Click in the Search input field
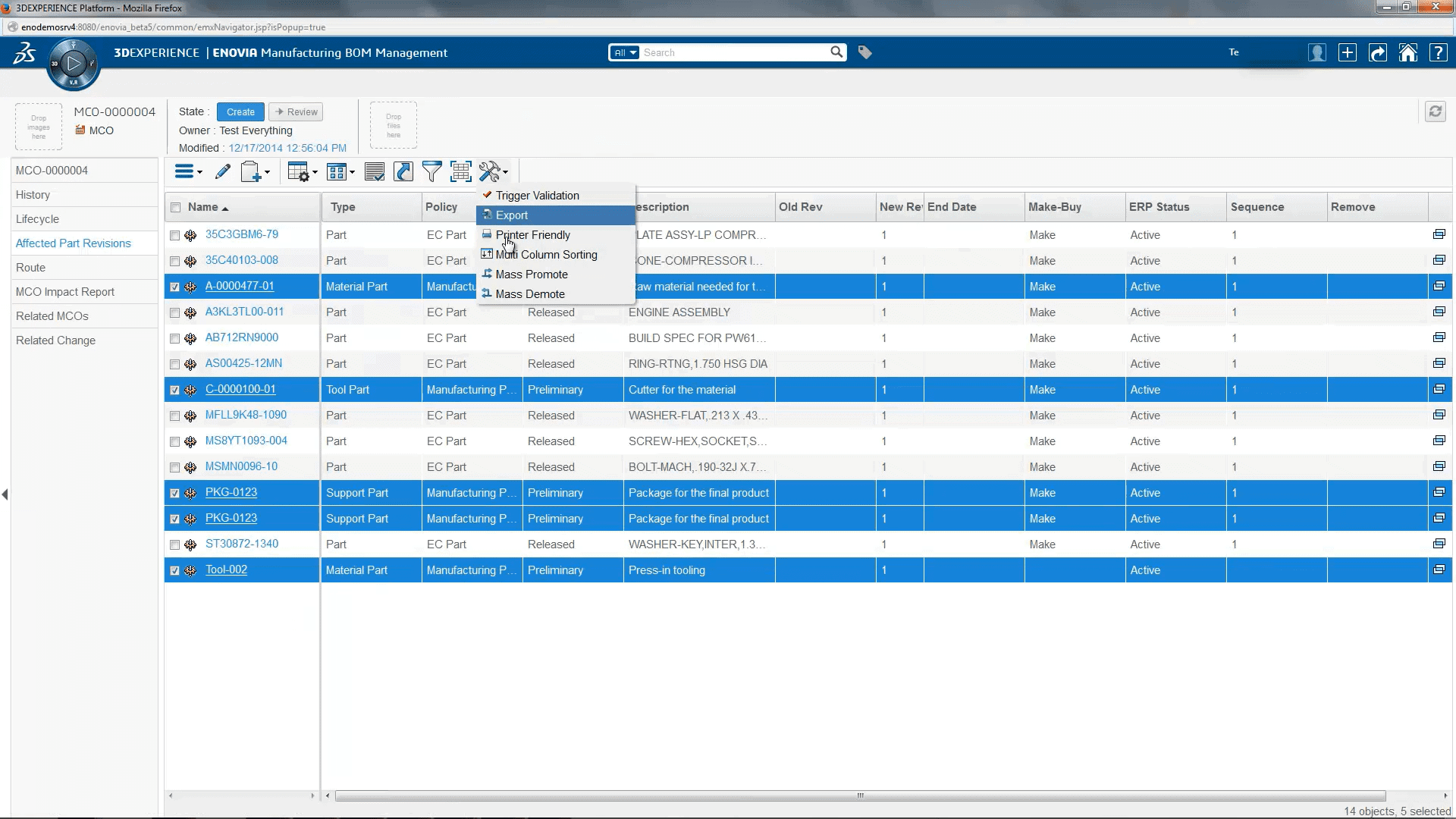 [735, 52]
